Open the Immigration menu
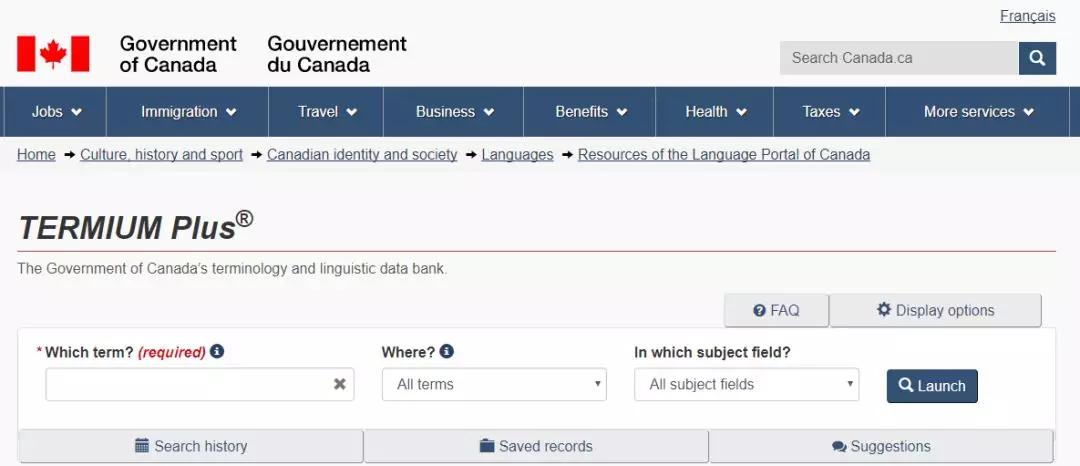 188,112
